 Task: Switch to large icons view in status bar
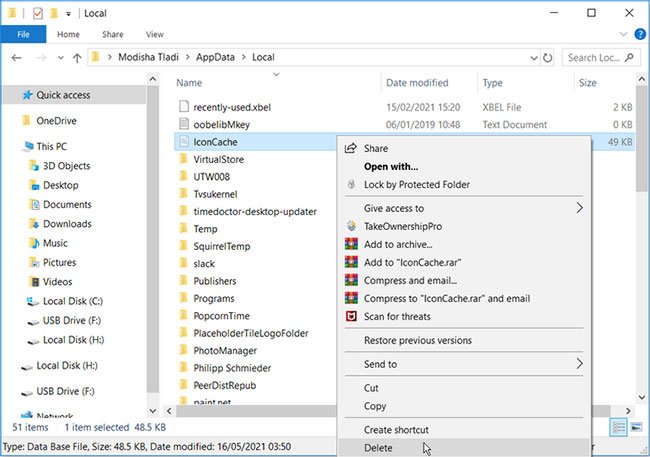point(637,427)
